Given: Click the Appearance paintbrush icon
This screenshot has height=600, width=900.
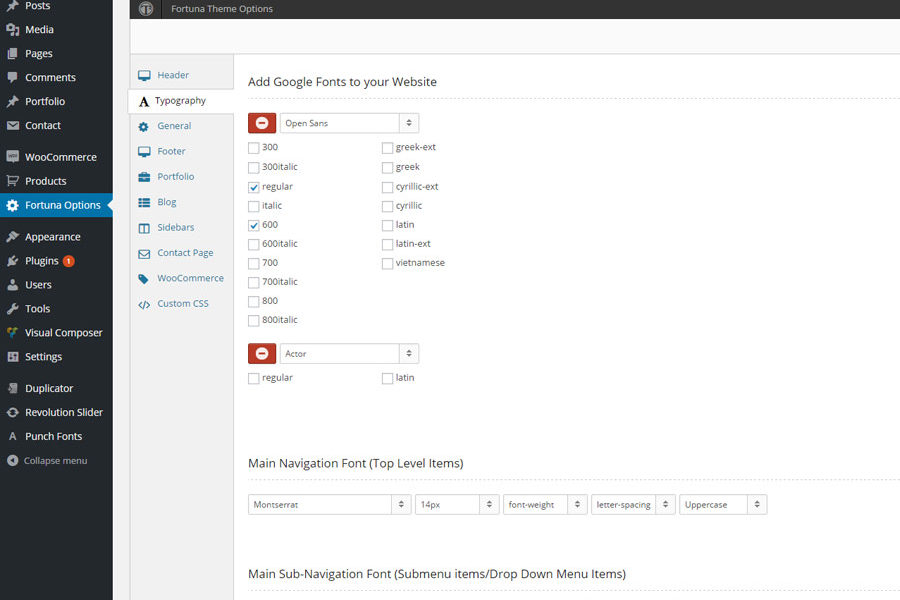Looking at the screenshot, I should 13,237.
